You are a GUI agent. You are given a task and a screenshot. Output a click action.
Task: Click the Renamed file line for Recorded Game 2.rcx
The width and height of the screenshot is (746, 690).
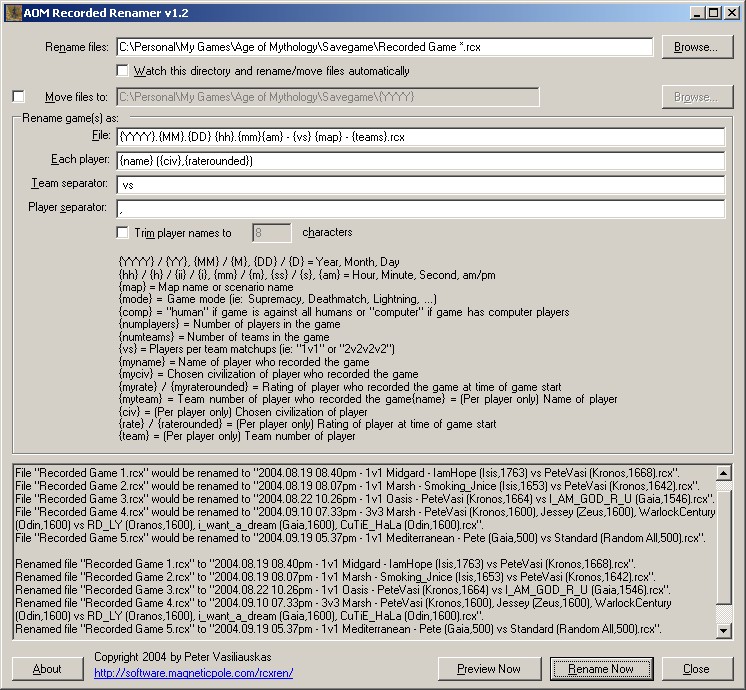click(335, 577)
